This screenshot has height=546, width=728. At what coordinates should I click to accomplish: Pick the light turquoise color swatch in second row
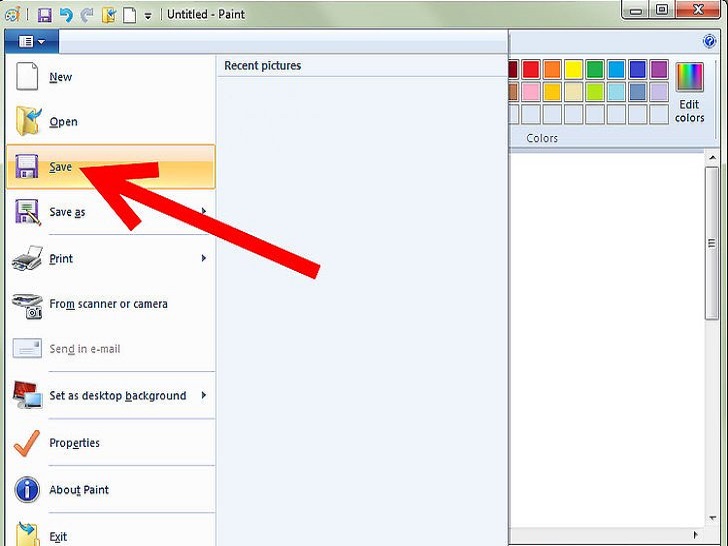coord(616,91)
